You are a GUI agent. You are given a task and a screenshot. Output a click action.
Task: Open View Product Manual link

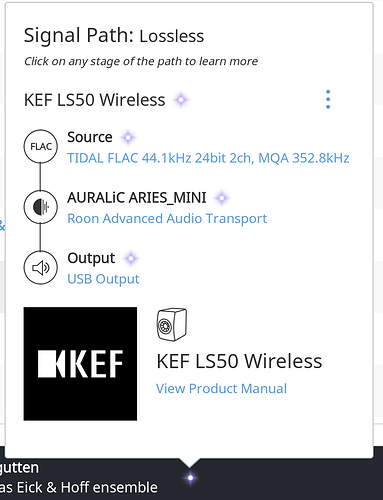[221, 389]
